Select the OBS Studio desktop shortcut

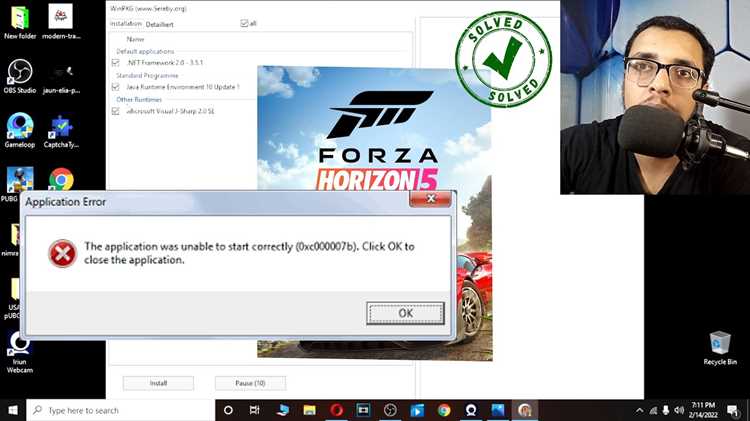(20, 76)
